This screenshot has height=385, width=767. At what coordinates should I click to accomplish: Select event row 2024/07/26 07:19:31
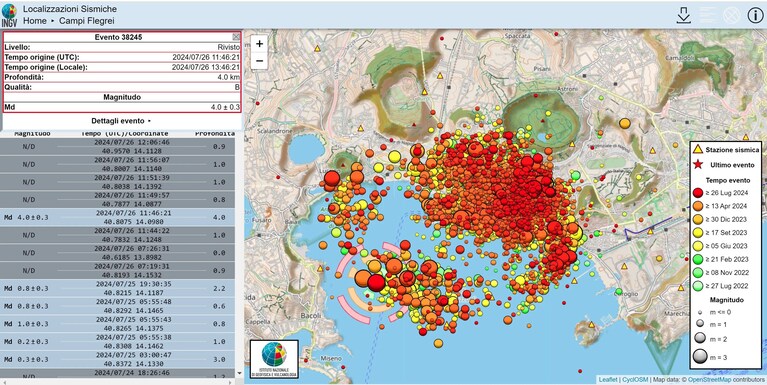117,270
